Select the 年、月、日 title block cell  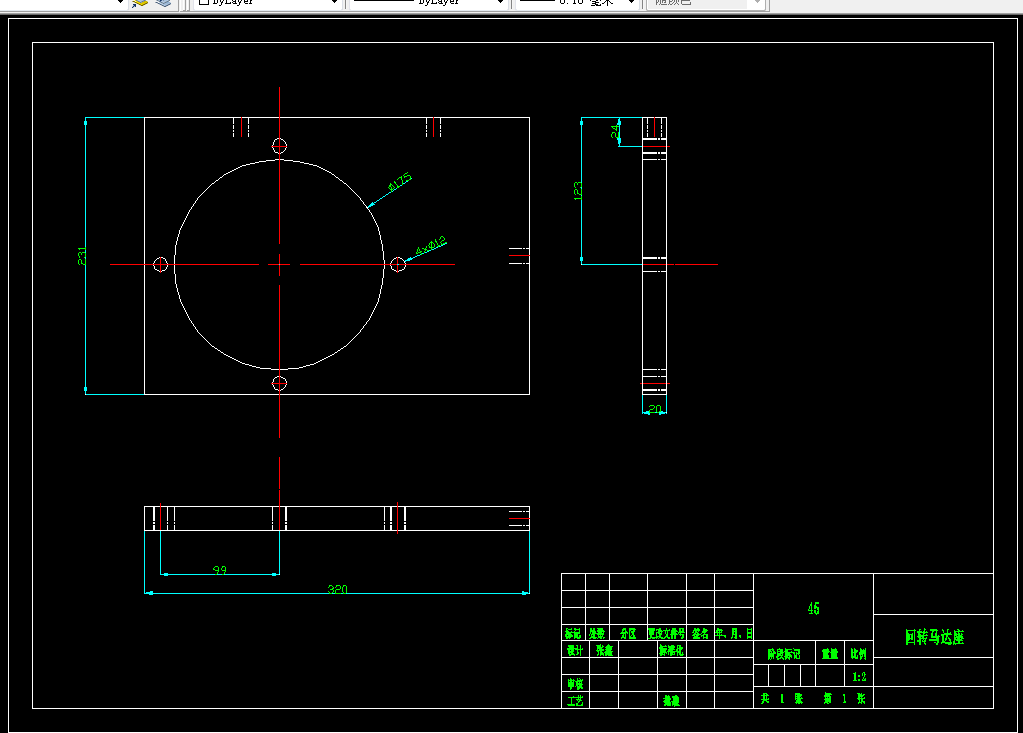coord(734,633)
